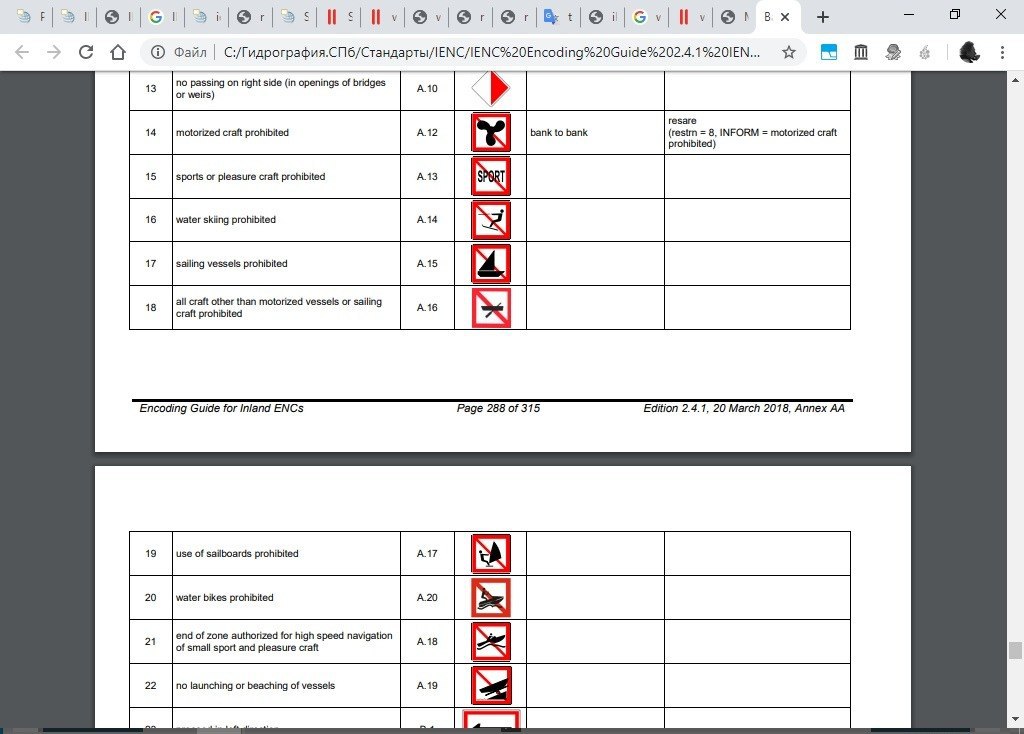Click the code cell 'A.15'
Screen dimensions: 1024x734
pos(427,264)
